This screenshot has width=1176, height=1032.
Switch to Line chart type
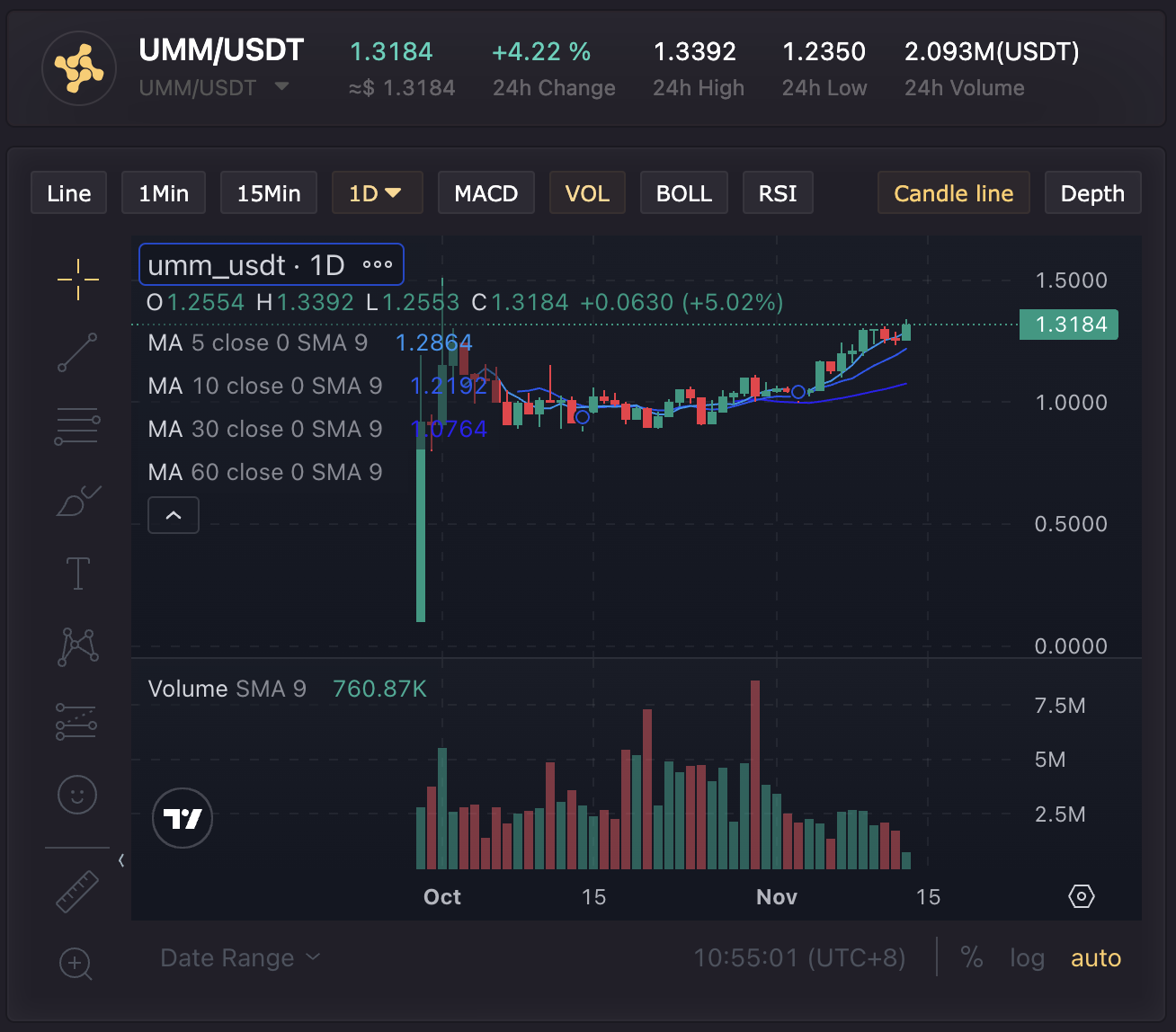tap(69, 193)
